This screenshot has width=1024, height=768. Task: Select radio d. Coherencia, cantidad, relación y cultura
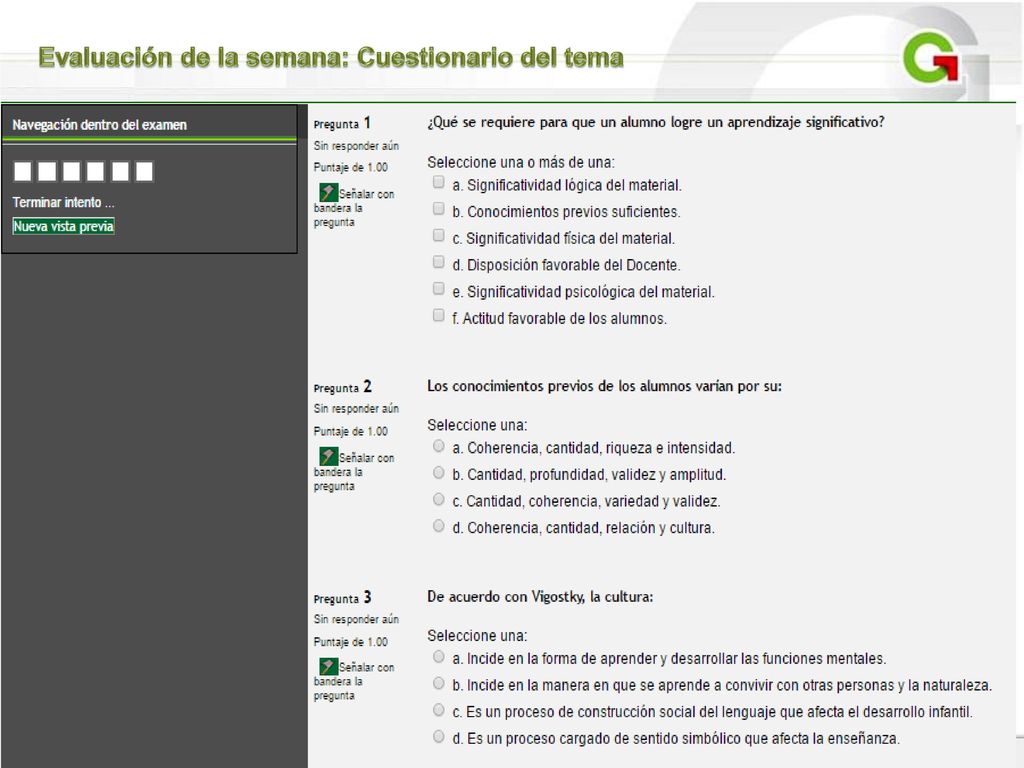pyautogui.click(x=439, y=526)
